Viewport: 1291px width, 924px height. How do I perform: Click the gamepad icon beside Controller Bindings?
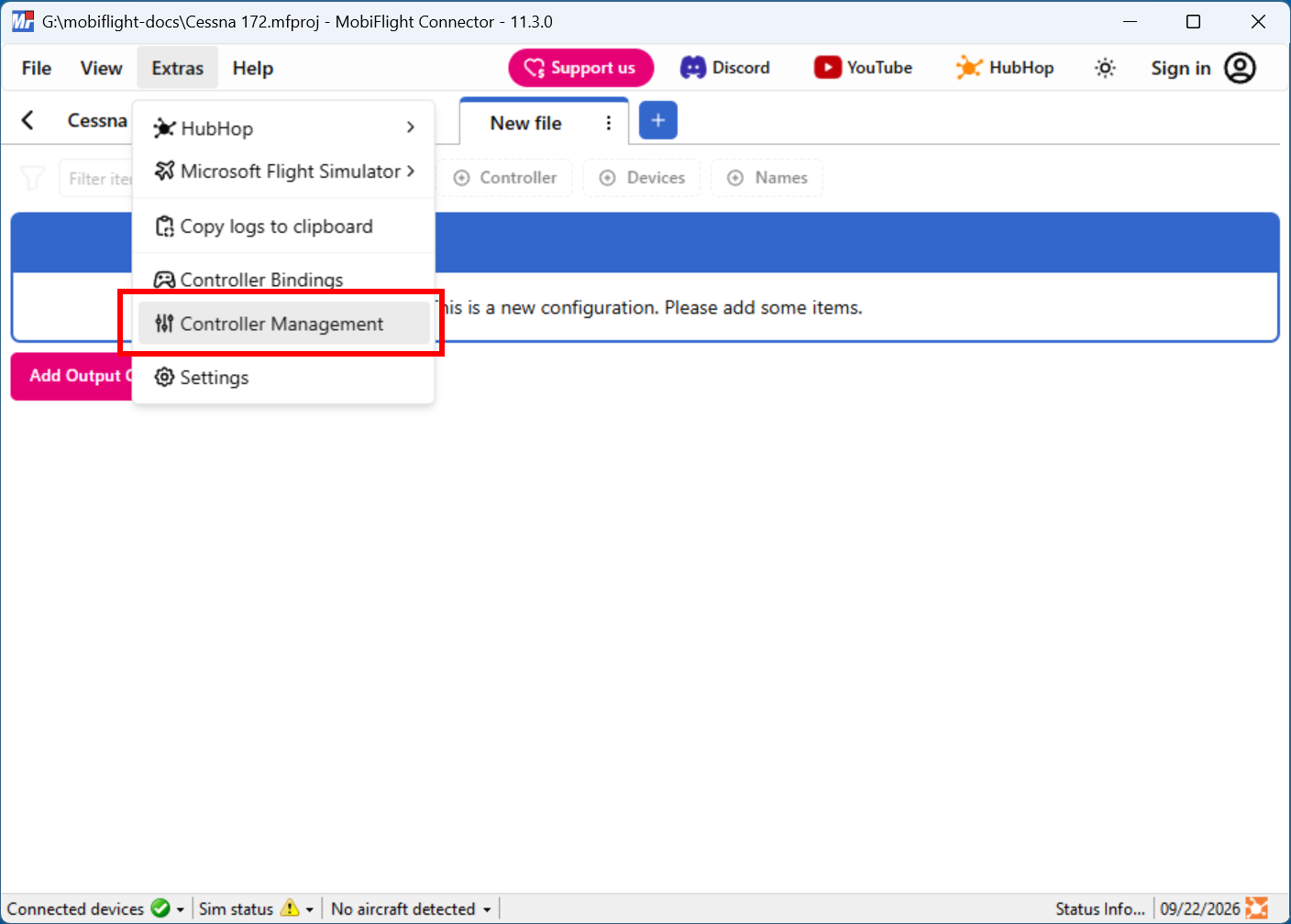point(164,280)
